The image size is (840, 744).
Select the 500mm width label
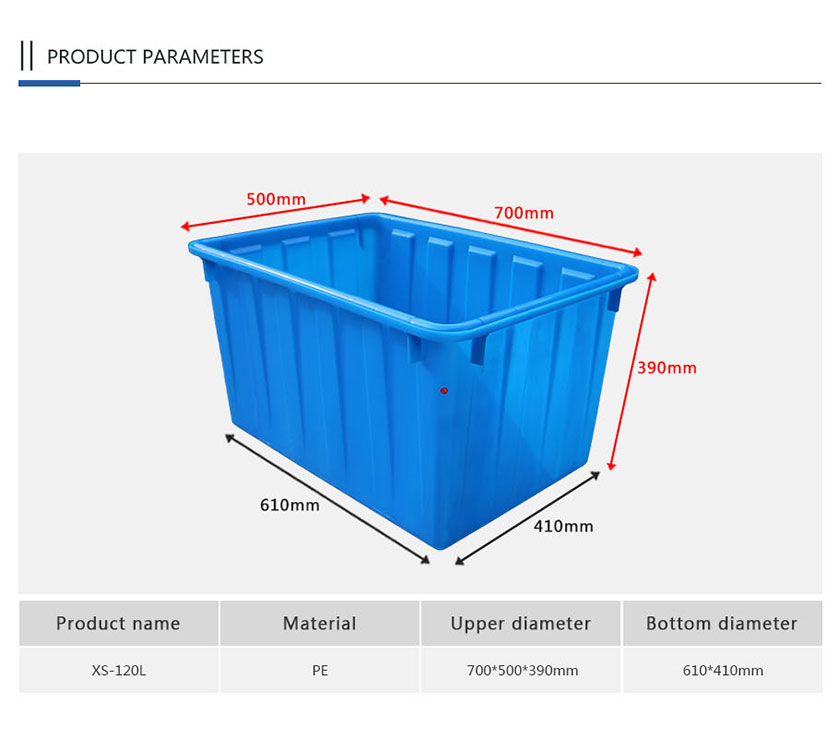tap(276, 199)
